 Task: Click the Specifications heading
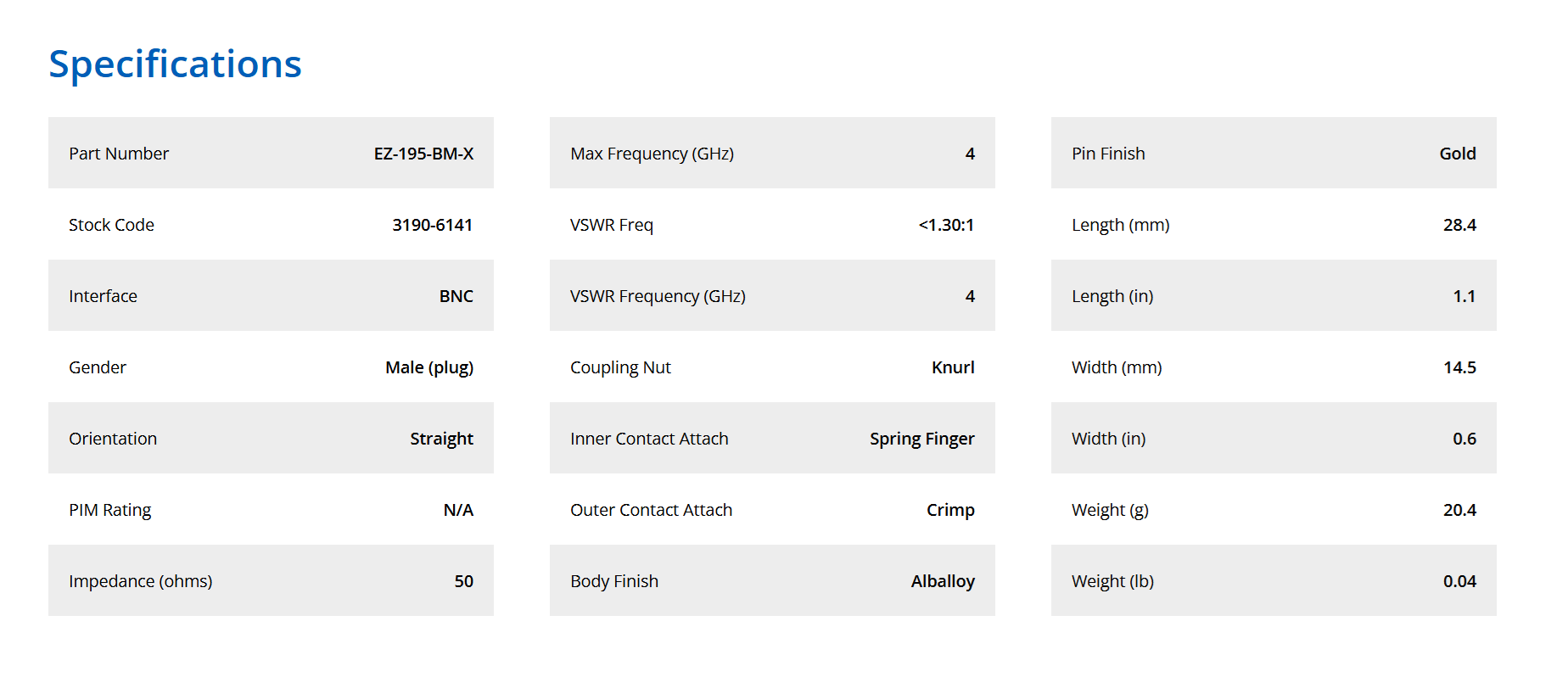(x=175, y=64)
